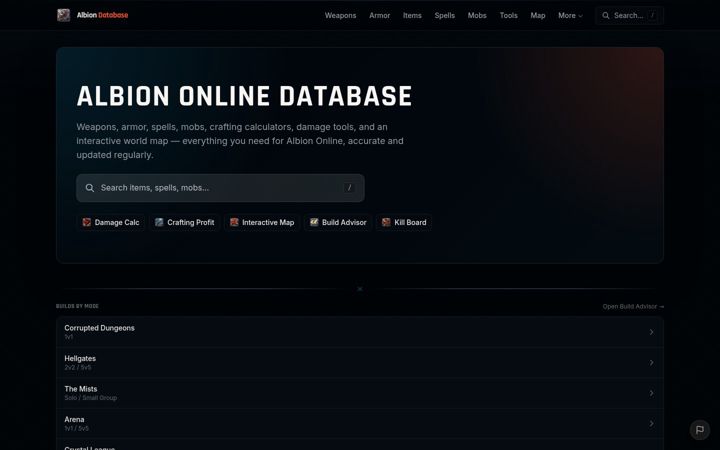720x450 pixels.
Task: Click the header Search box
Action: (629, 16)
